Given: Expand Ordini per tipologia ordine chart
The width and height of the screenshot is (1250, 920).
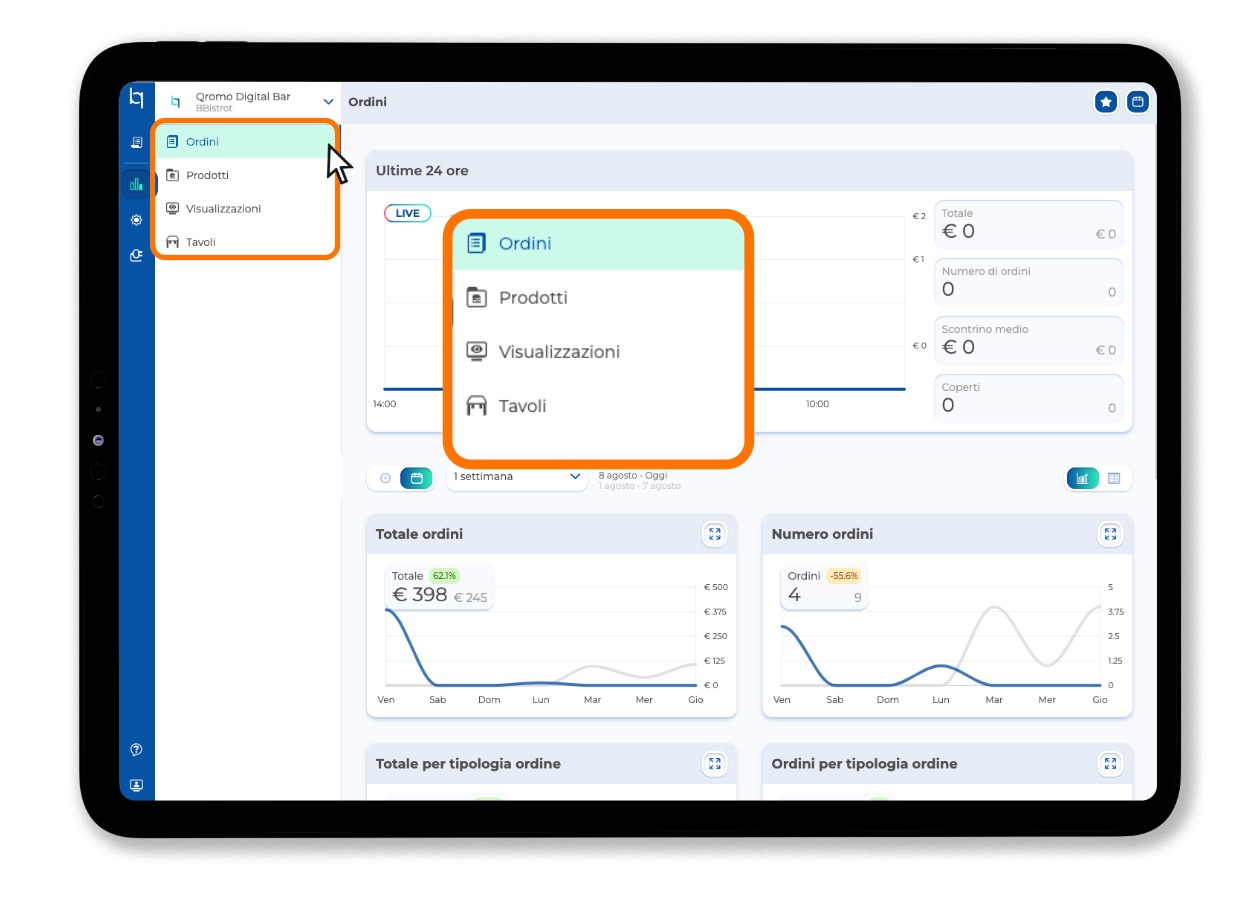Looking at the screenshot, I should [x=1110, y=764].
